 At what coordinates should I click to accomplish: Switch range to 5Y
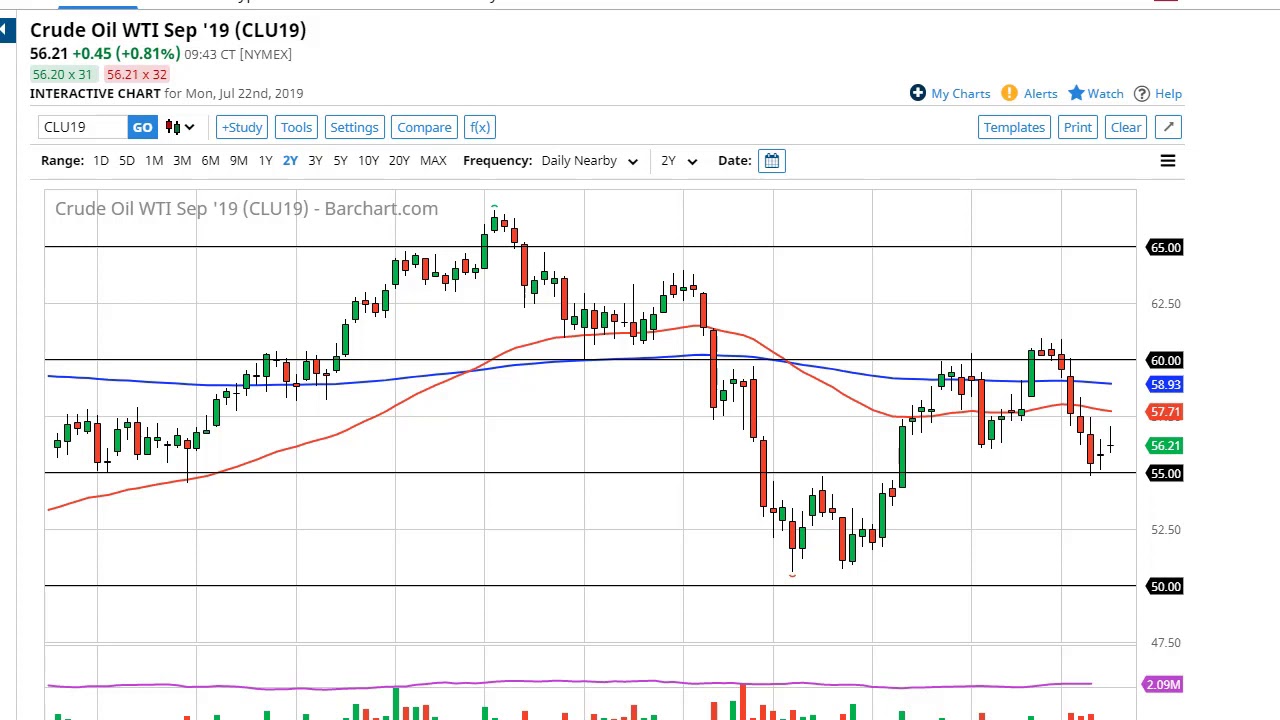tap(340, 160)
